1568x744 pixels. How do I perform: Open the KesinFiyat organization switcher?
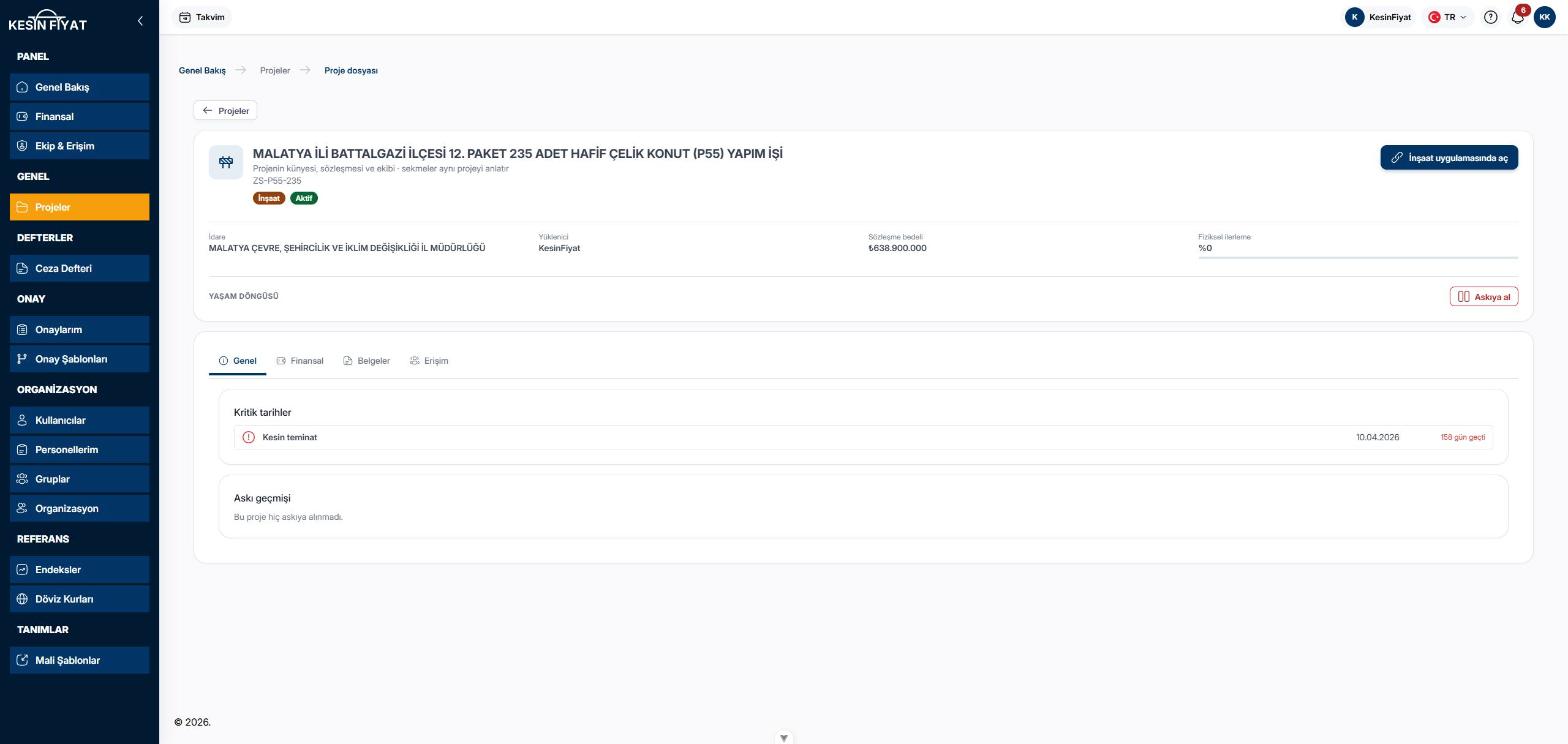[x=1379, y=17]
